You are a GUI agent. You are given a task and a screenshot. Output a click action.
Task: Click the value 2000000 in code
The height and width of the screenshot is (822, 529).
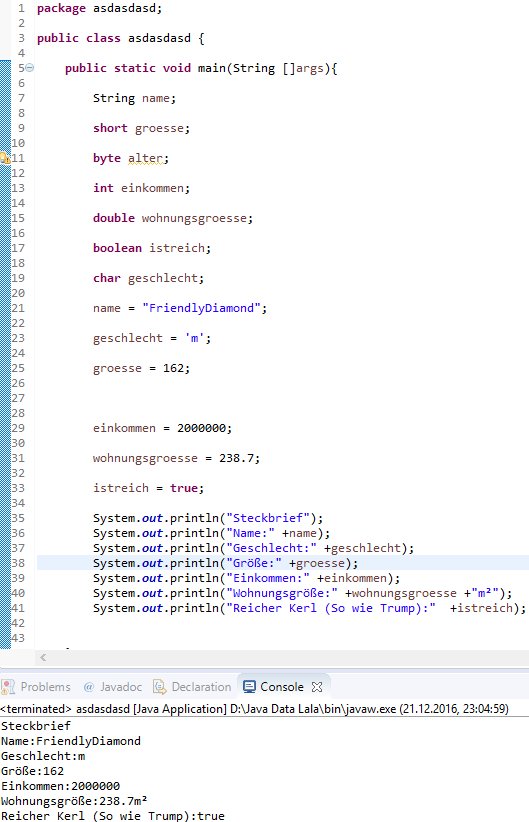pyautogui.click(x=201, y=428)
